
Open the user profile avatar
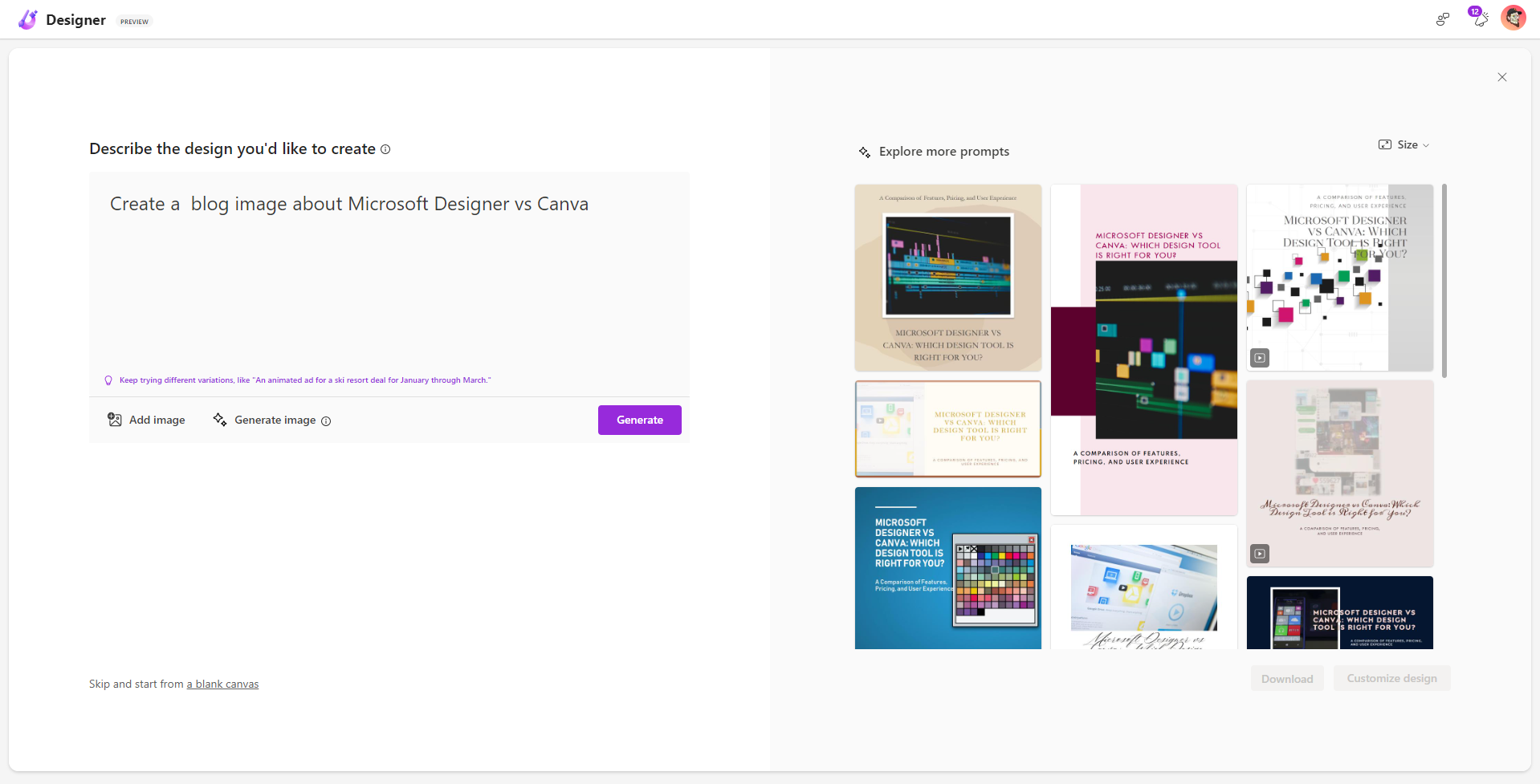click(1514, 18)
